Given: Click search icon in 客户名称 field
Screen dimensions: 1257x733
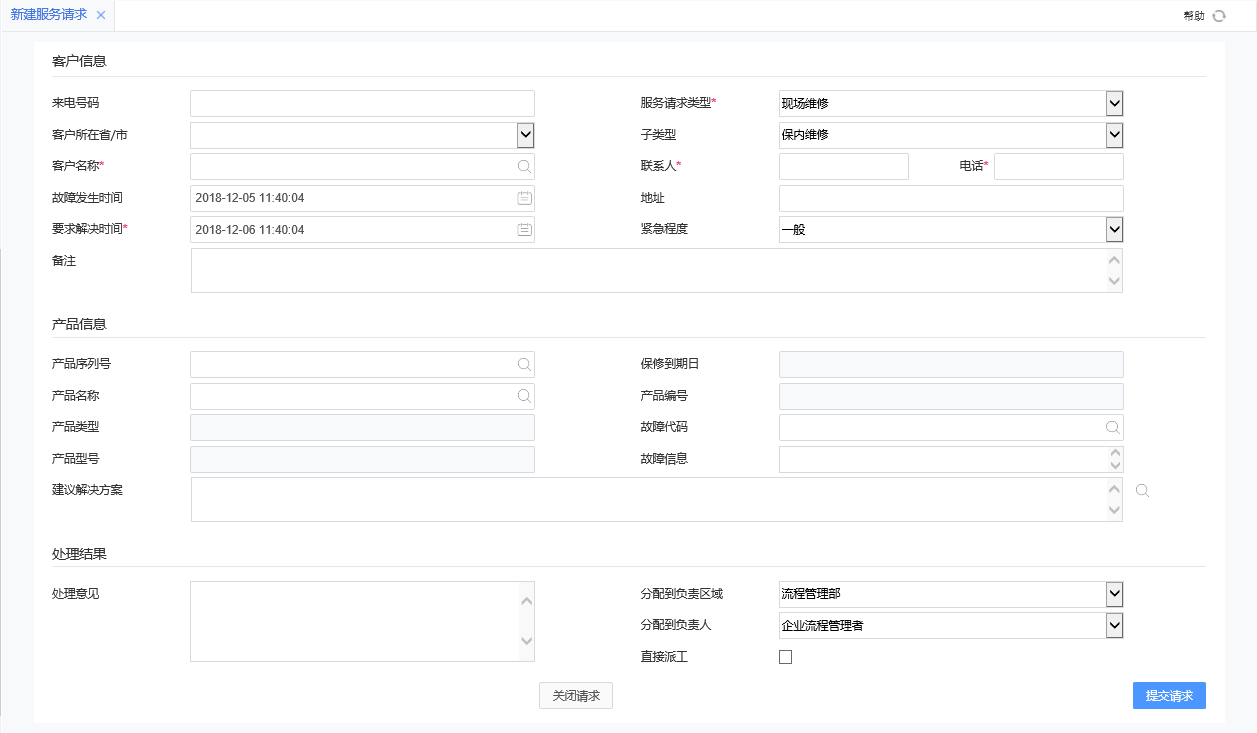Looking at the screenshot, I should click(524, 167).
